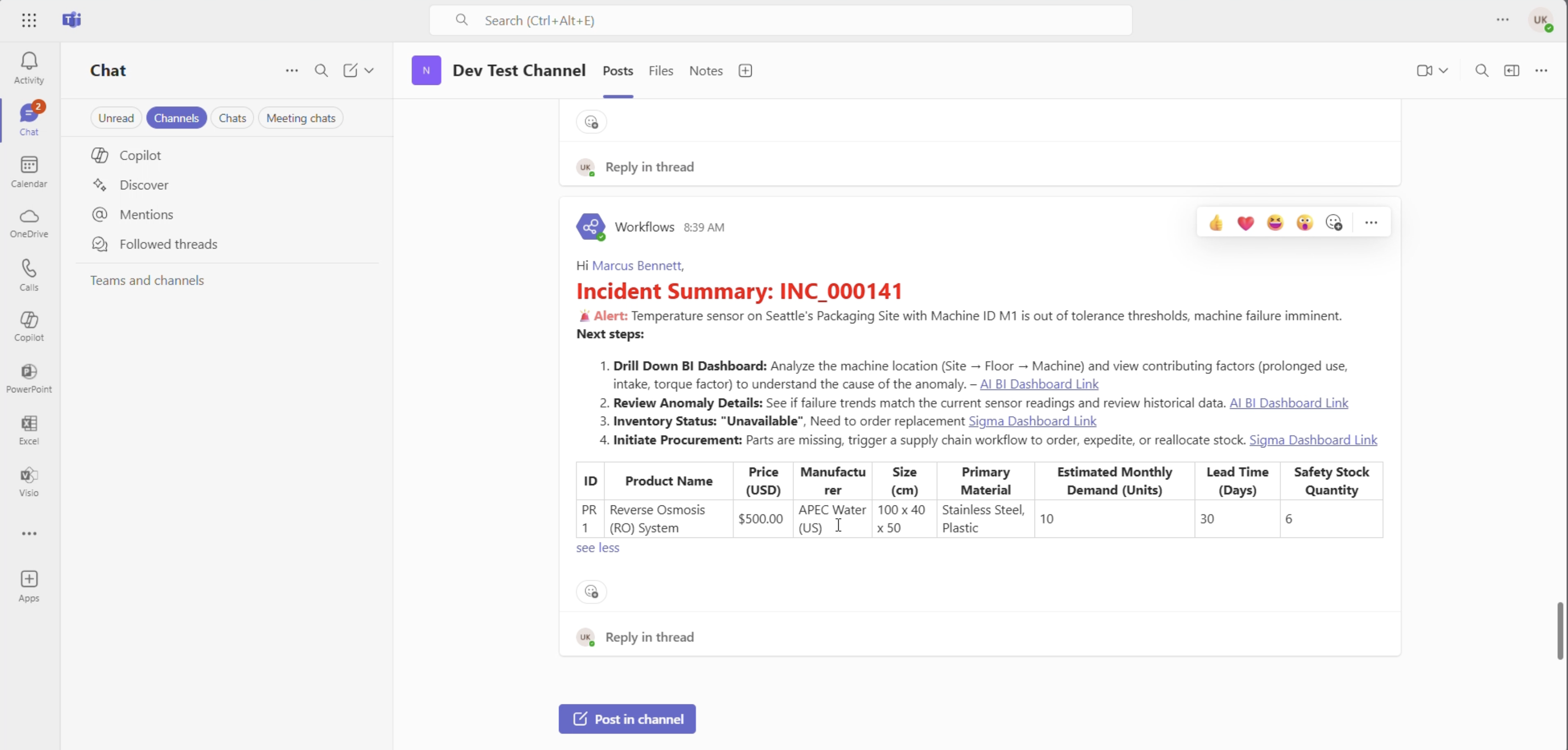This screenshot has width=1568, height=750.
Task: Open the Calendar app in sidebar
Action: tap(29, 171)
